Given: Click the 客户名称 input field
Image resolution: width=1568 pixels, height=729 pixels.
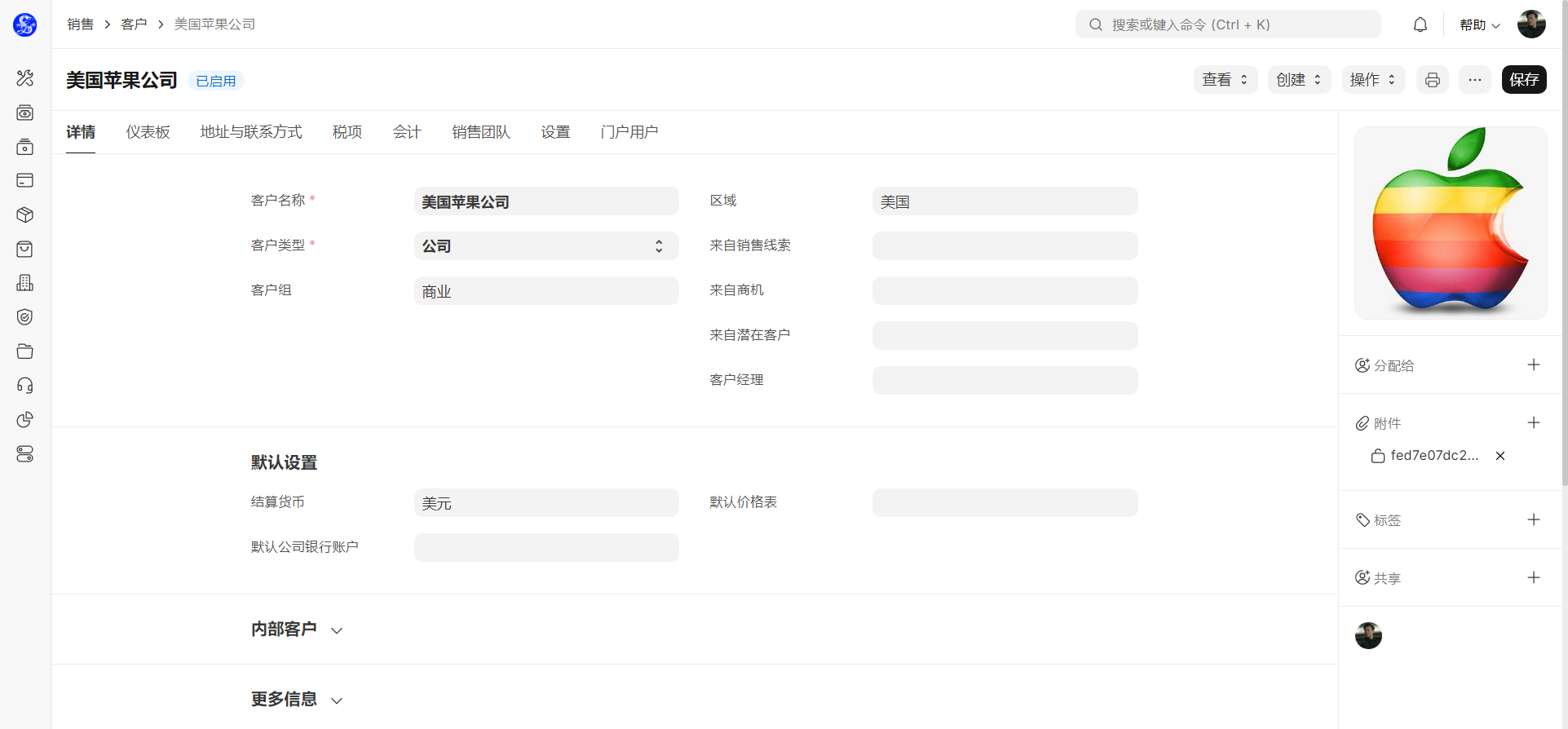Looking at the screenshot, I should [x=546, y=201].
